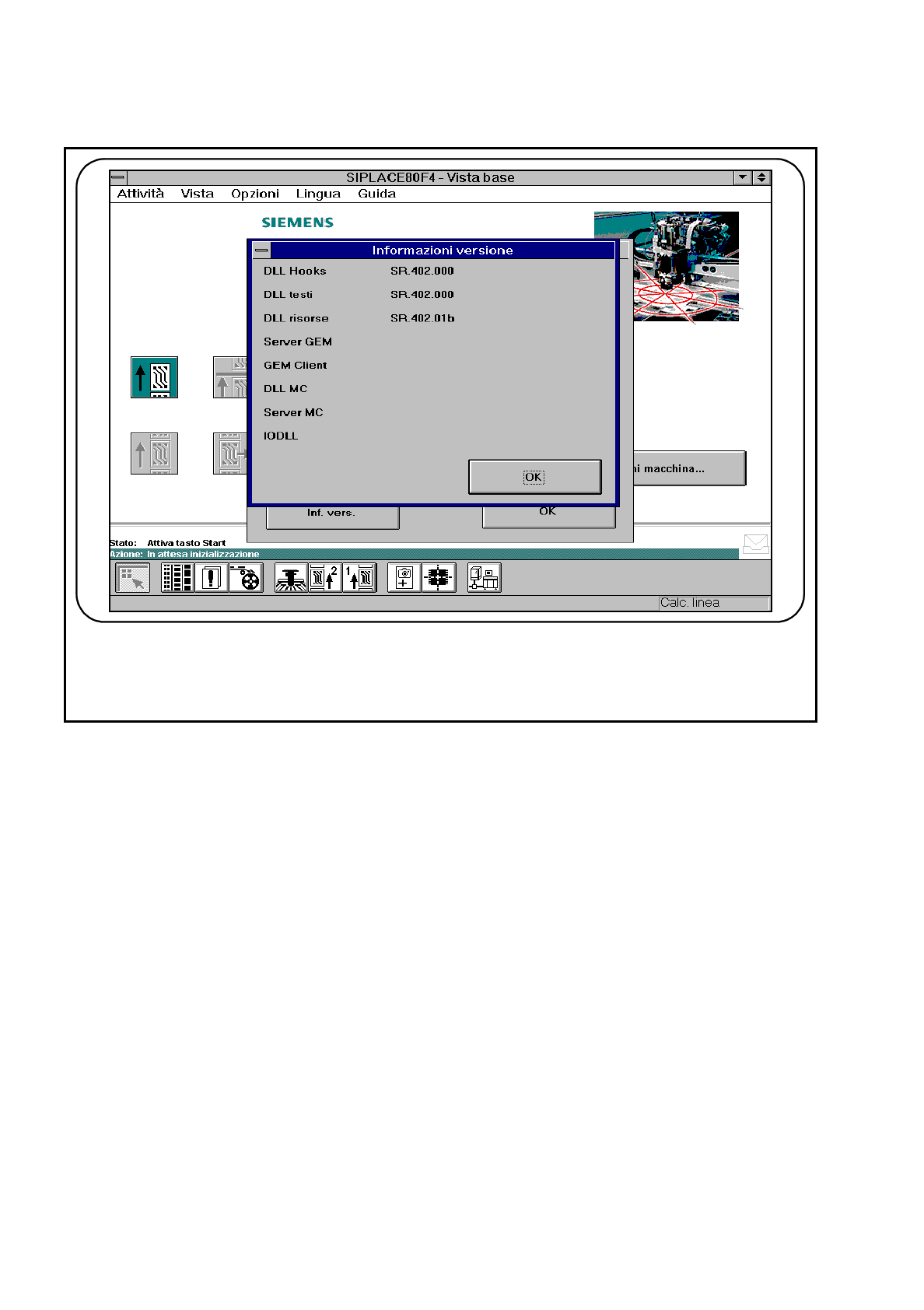Open the Lingua menu
Screen dimensions: 924x1310
tap(318, 194)
